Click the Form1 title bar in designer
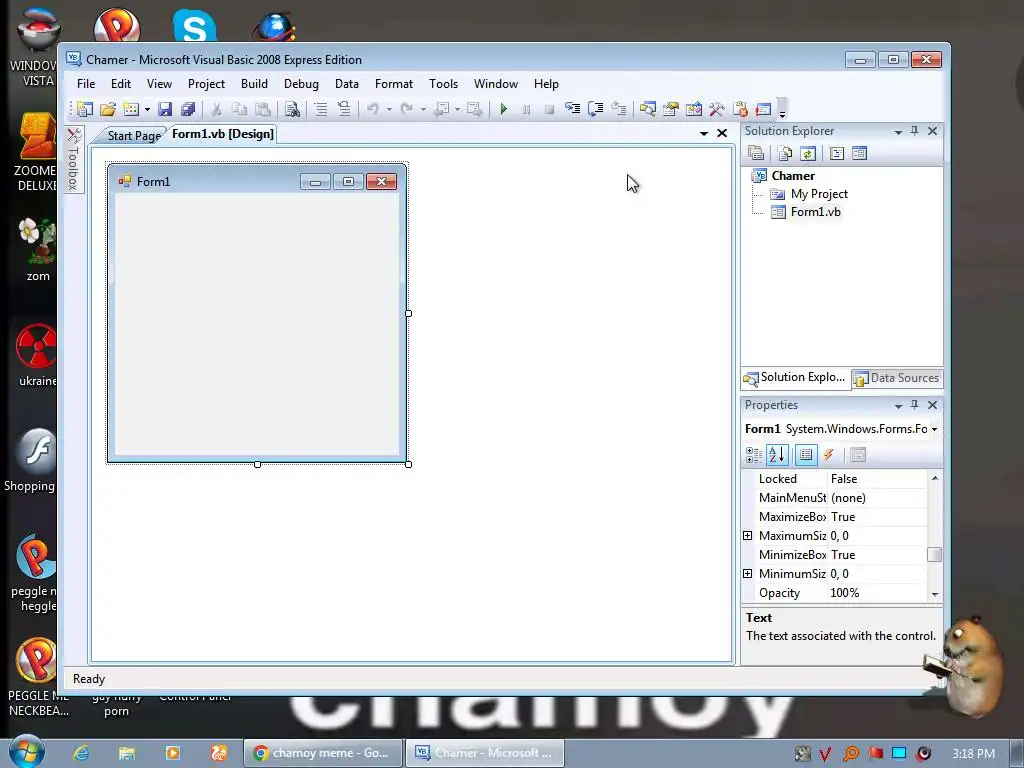 [x=257, y=181]
